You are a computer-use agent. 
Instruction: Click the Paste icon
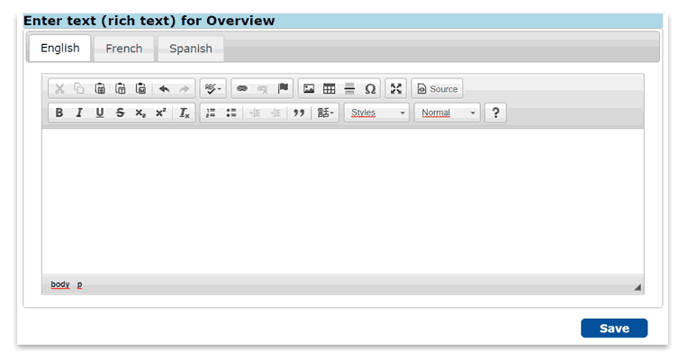pyautogui.click(x=100, y=89)
